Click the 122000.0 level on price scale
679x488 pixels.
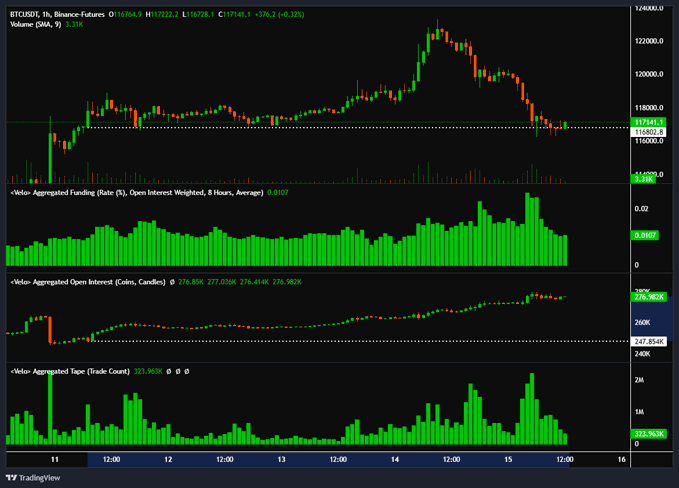(x=649, y=41)
